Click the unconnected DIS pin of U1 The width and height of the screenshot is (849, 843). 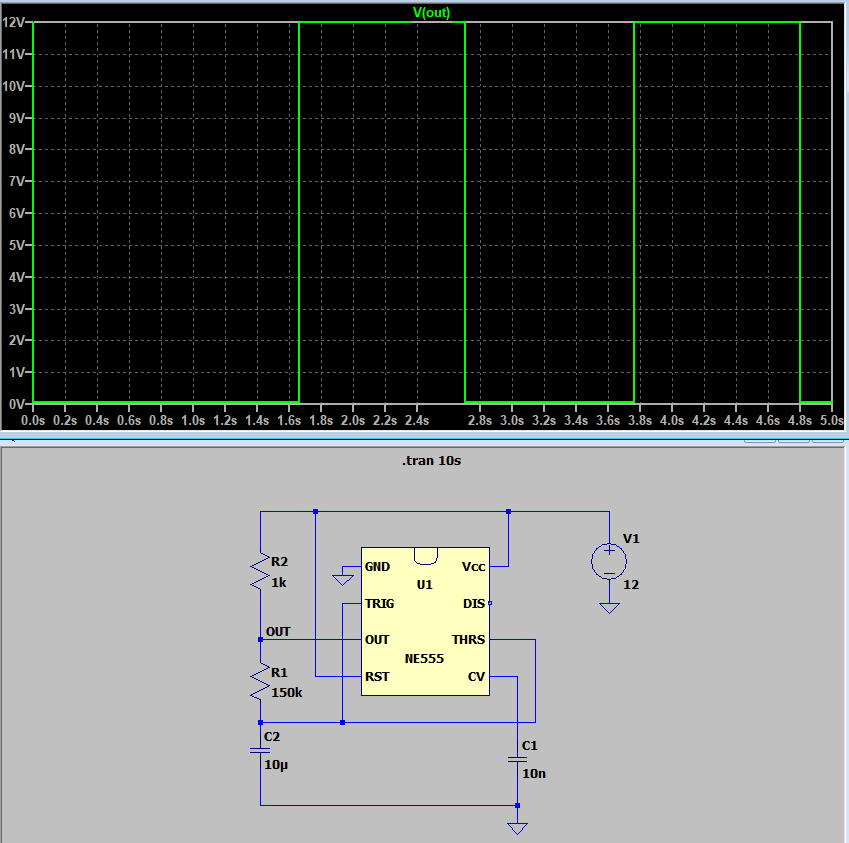tap(489, 604)
